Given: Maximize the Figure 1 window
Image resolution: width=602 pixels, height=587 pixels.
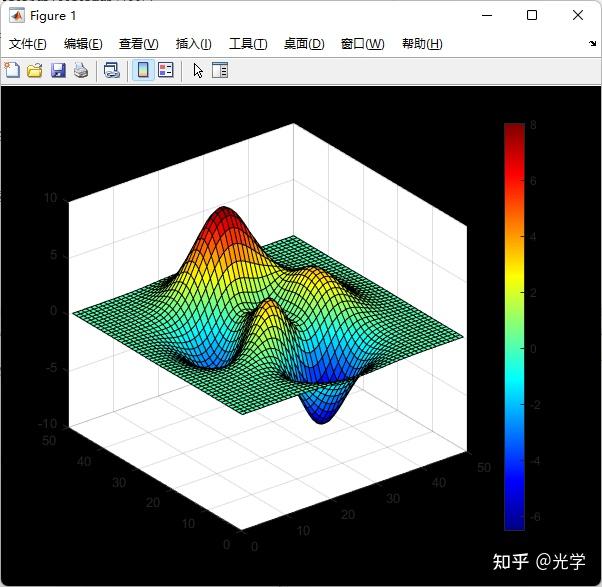Looking at the screenshot, I should click(532, 15).
